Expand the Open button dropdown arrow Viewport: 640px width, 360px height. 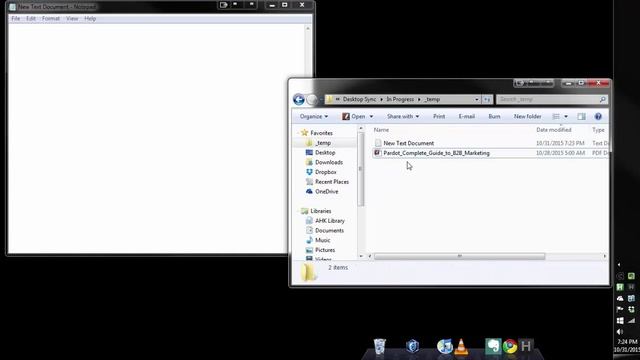(371, 116)
